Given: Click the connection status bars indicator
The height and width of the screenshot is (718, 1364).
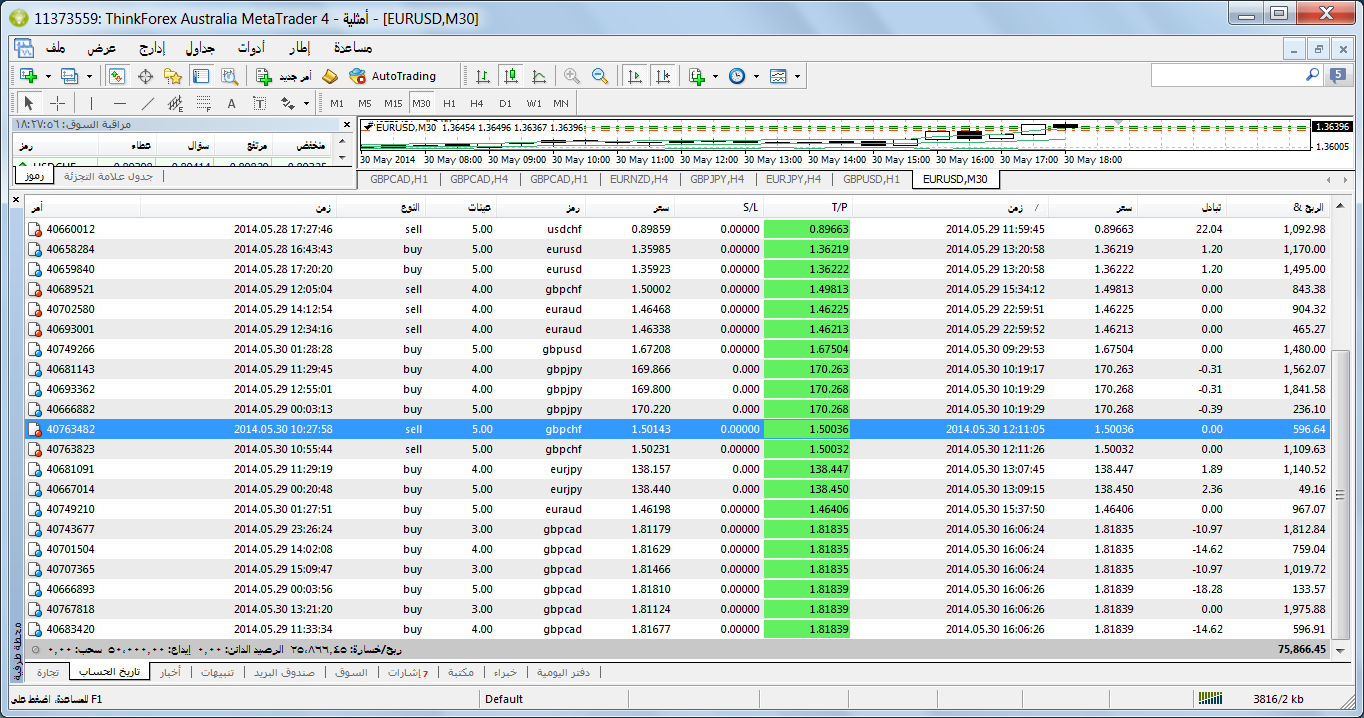Looking at the screenshot, I should 1210,699.
